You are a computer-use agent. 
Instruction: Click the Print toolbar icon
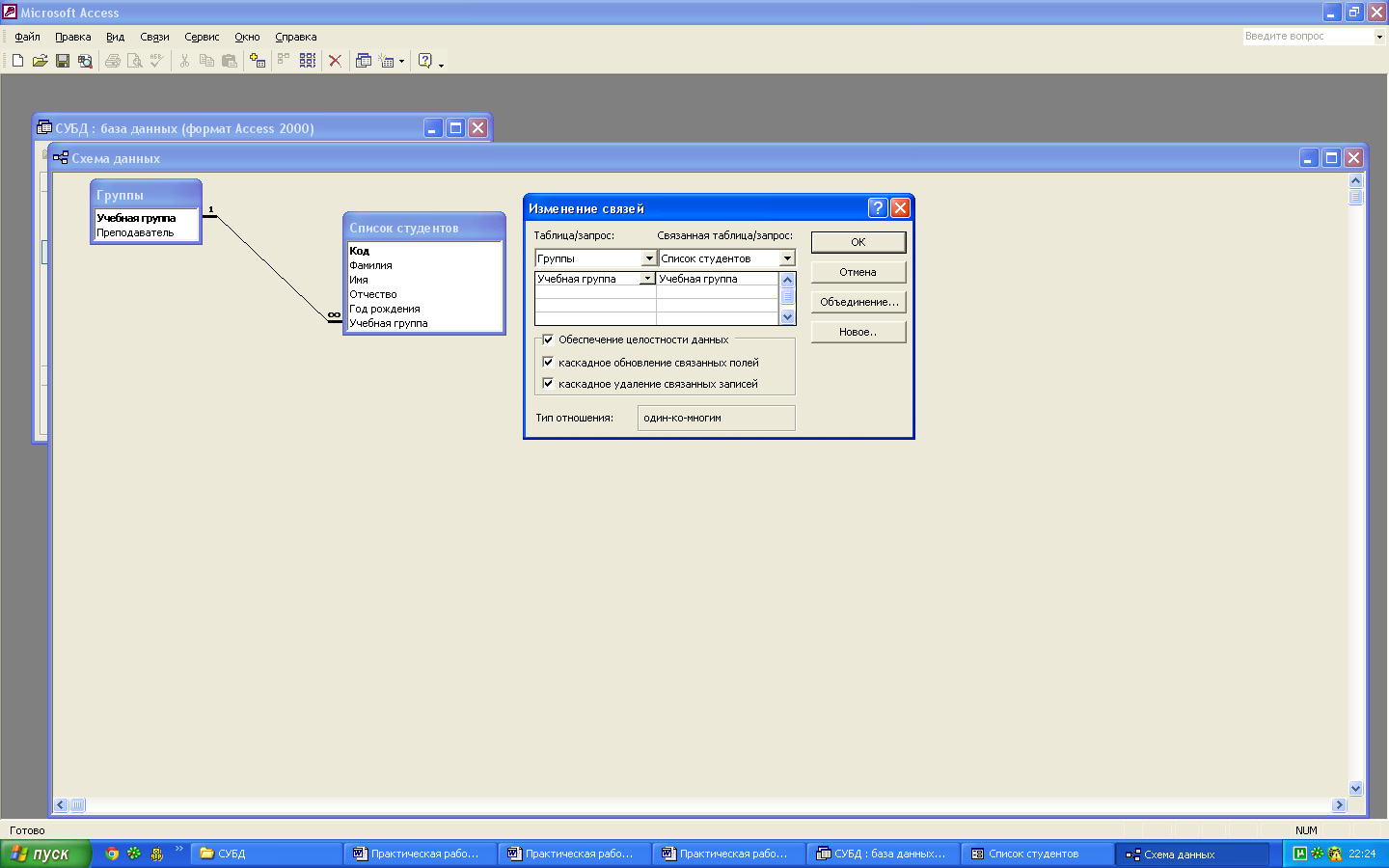(113, 61)
